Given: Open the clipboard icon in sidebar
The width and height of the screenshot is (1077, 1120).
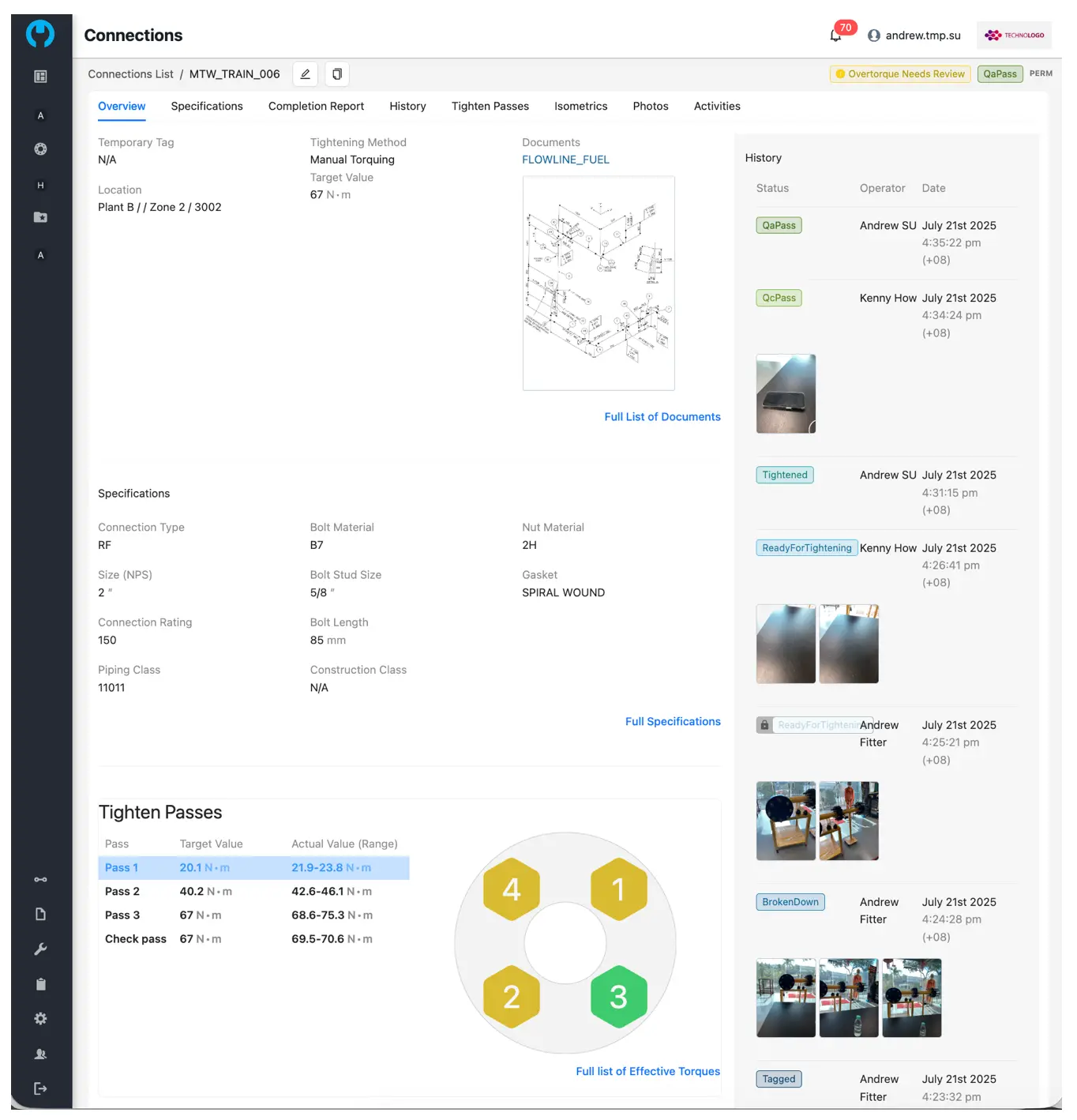Looking at the screenshot, I should click(x=40, y=984).
